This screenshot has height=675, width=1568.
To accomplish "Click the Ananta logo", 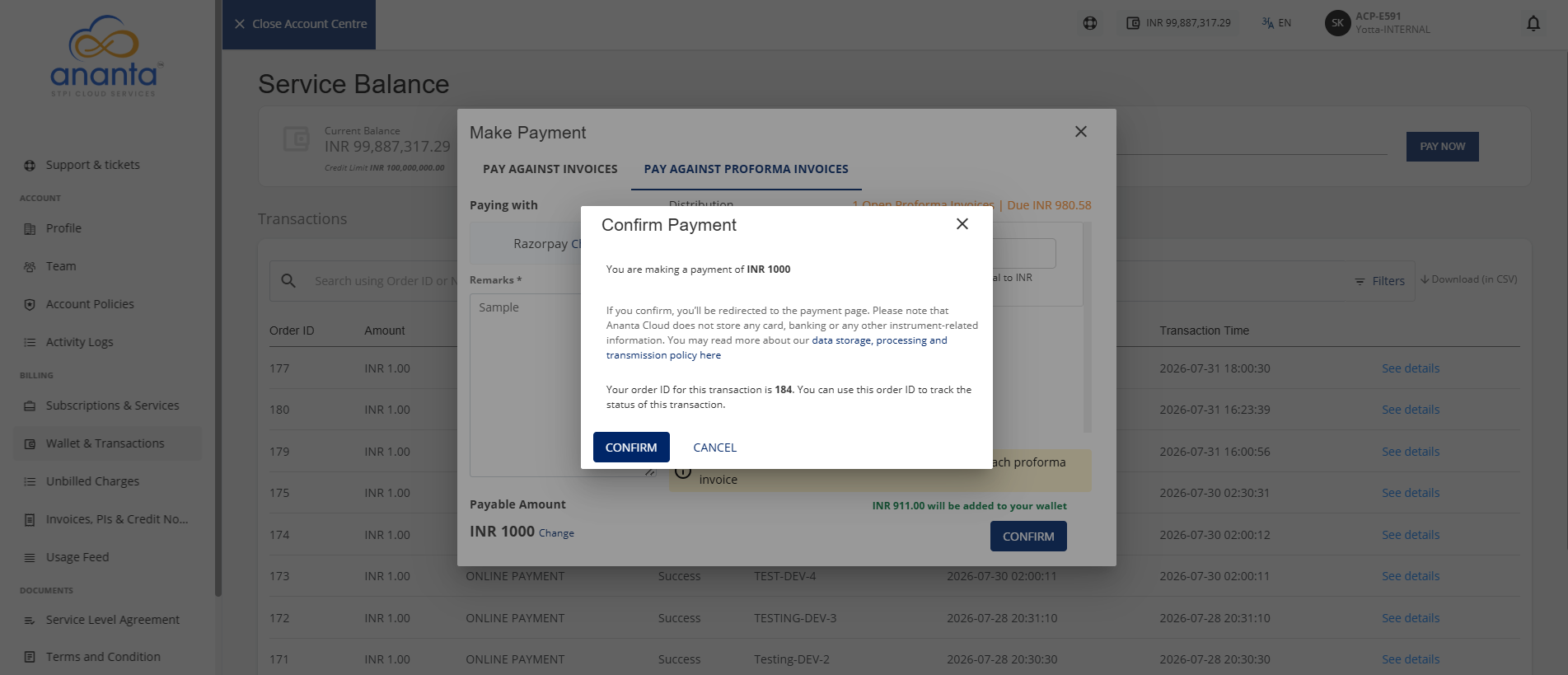I will click(105, 55).
